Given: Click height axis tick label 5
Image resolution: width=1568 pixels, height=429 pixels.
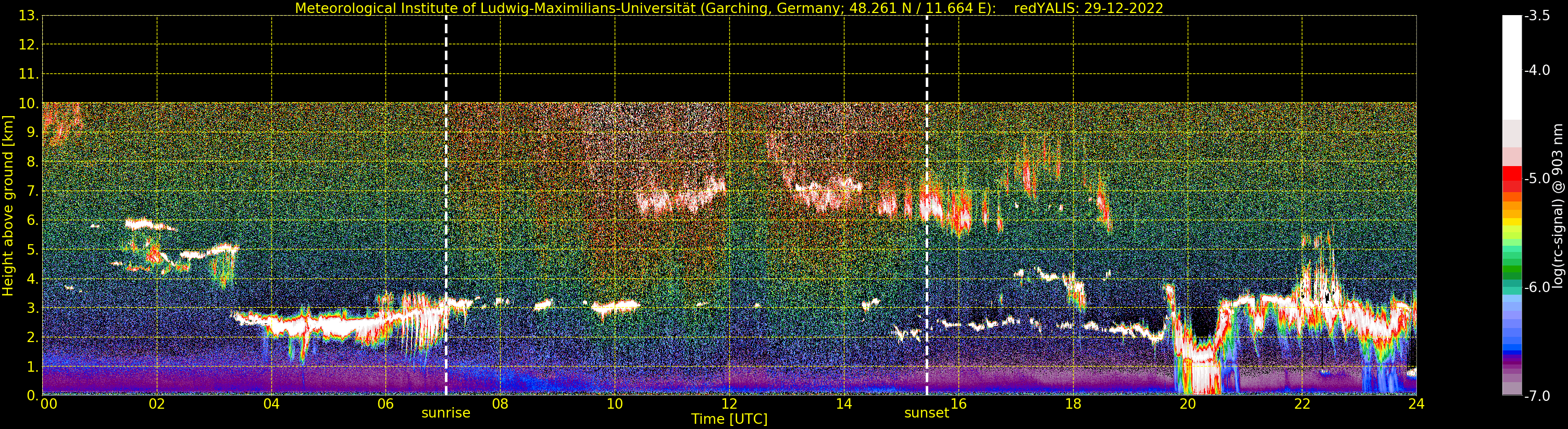Looking at the screenshot, I should (x=32, y=249).
